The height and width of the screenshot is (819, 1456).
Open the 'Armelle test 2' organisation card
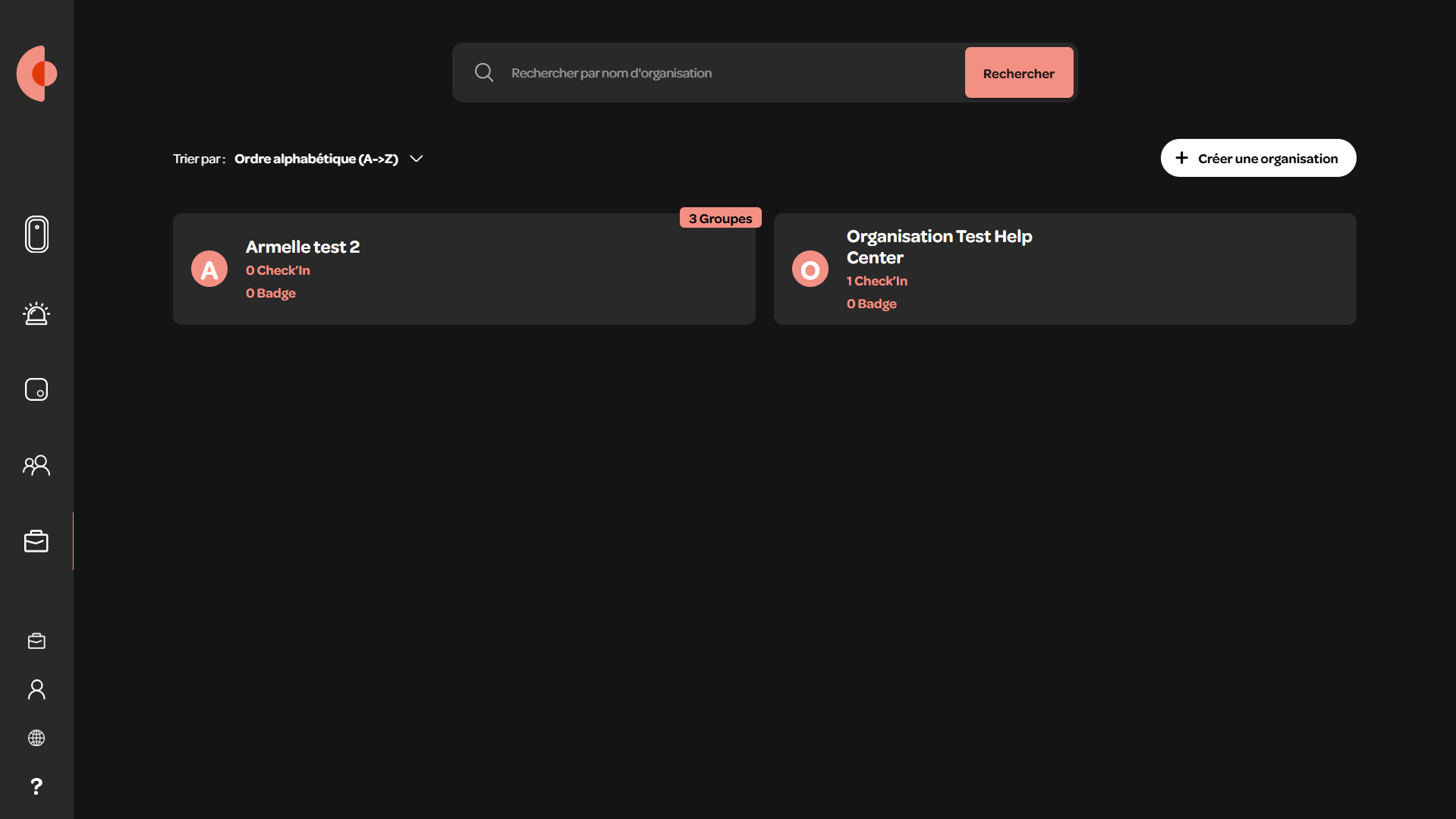click(x=464, y=269)
